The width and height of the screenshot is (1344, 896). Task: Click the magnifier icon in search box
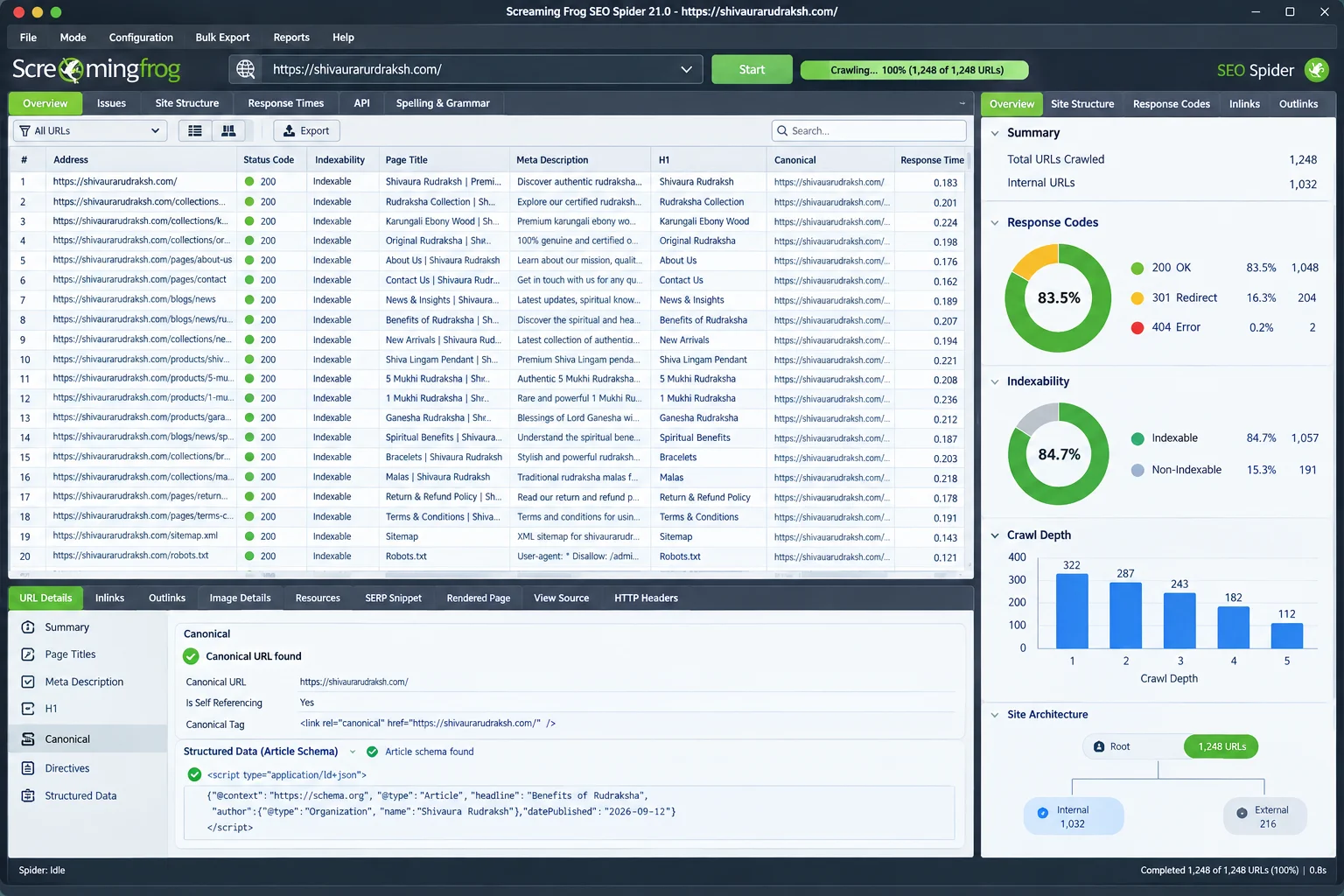pos(782,130)
